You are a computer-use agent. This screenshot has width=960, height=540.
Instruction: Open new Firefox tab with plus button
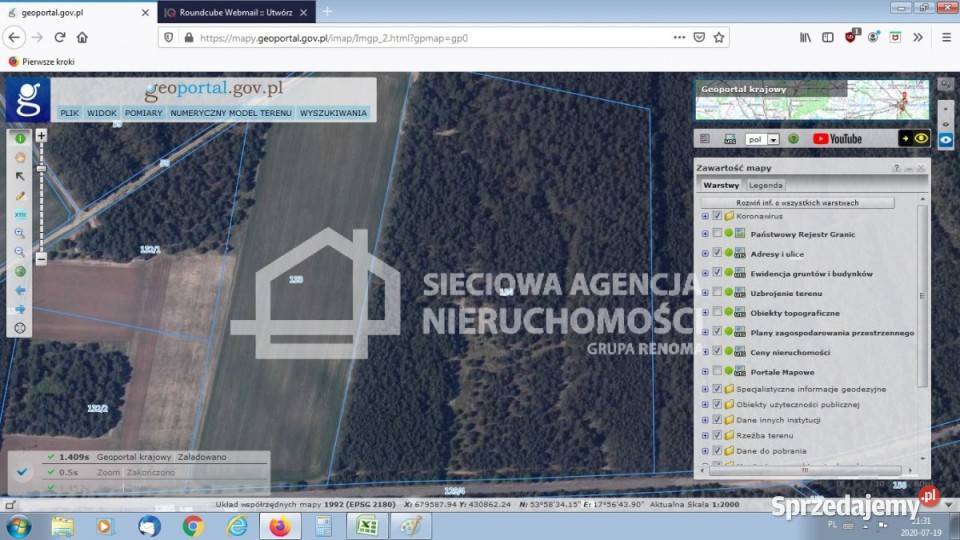tap(328, 12)
